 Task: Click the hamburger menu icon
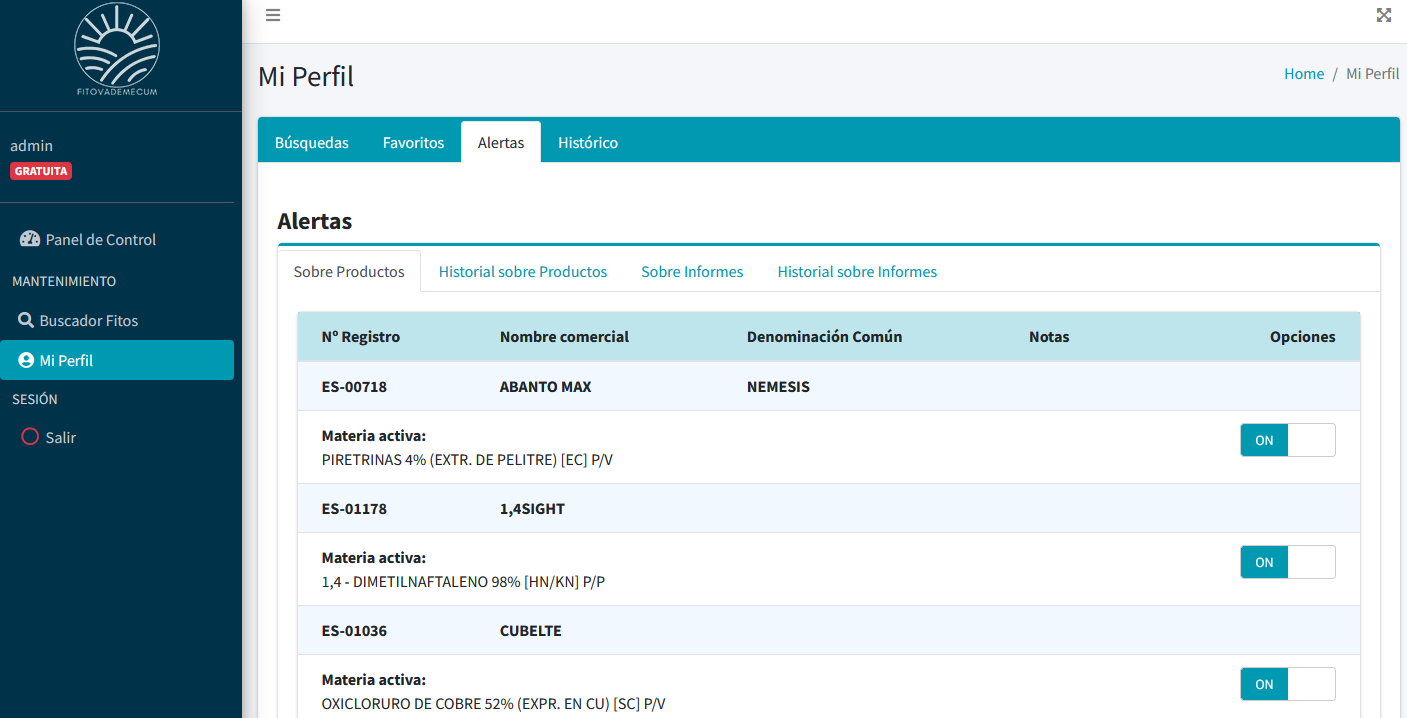[x=273, y=15]
